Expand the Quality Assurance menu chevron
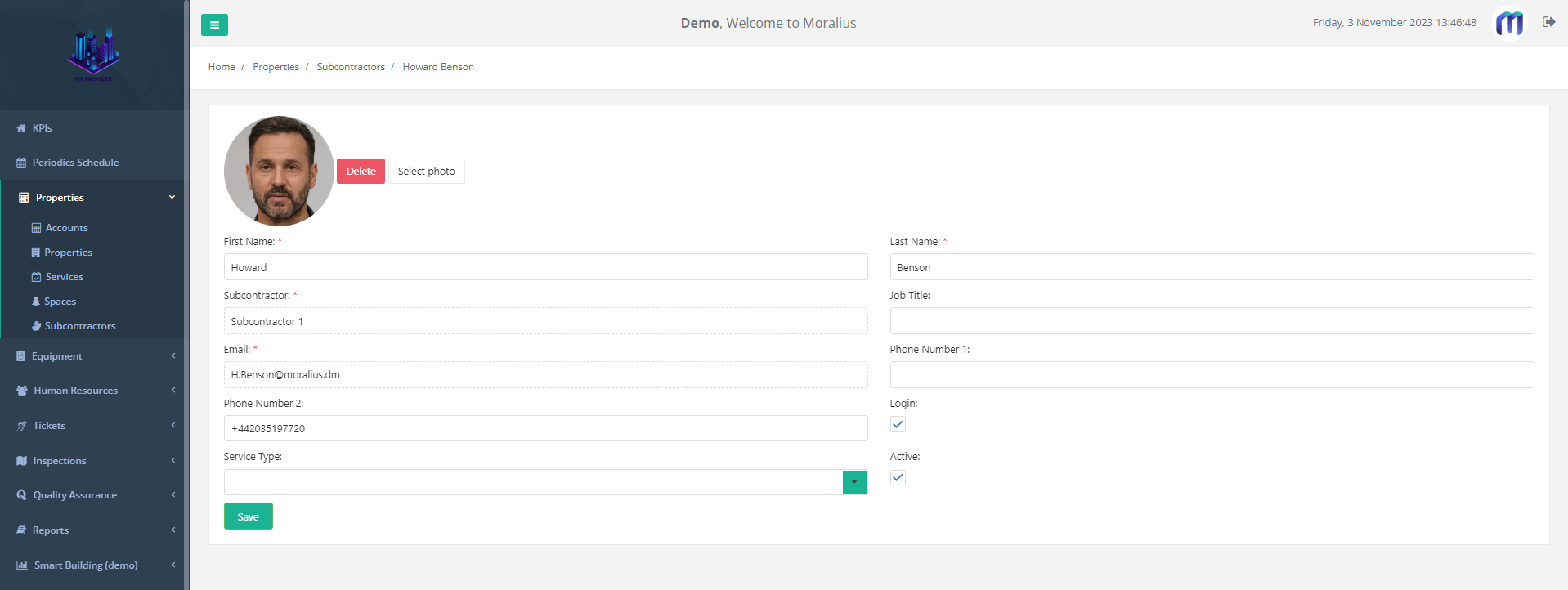 (x=173, y=494)
